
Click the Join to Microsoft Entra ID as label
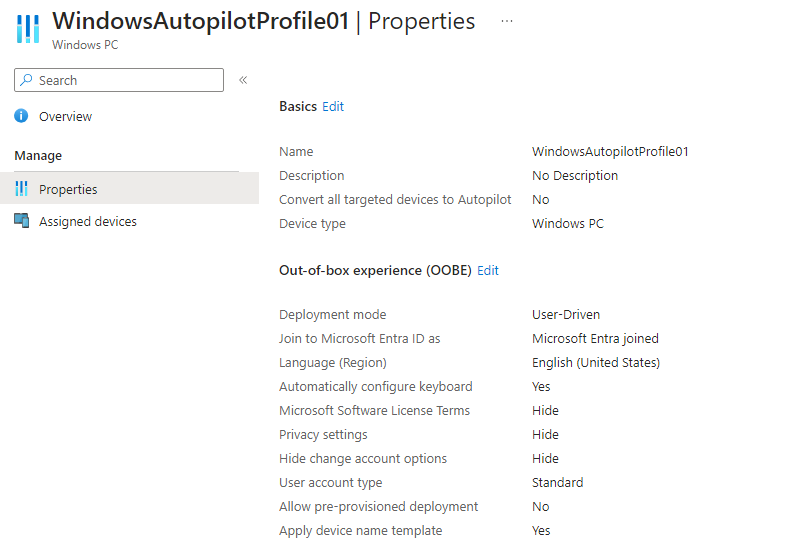(x=359, y=339)
